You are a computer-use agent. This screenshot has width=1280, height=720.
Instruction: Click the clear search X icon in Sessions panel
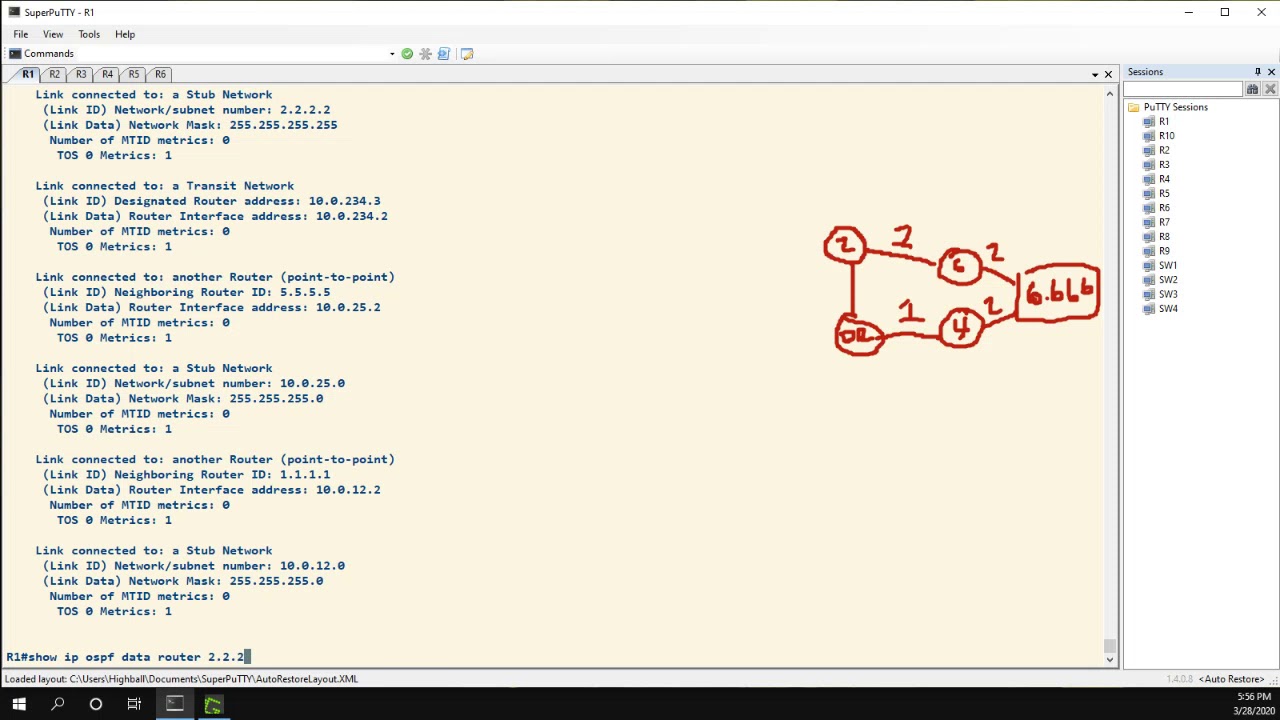point(1270,90)
